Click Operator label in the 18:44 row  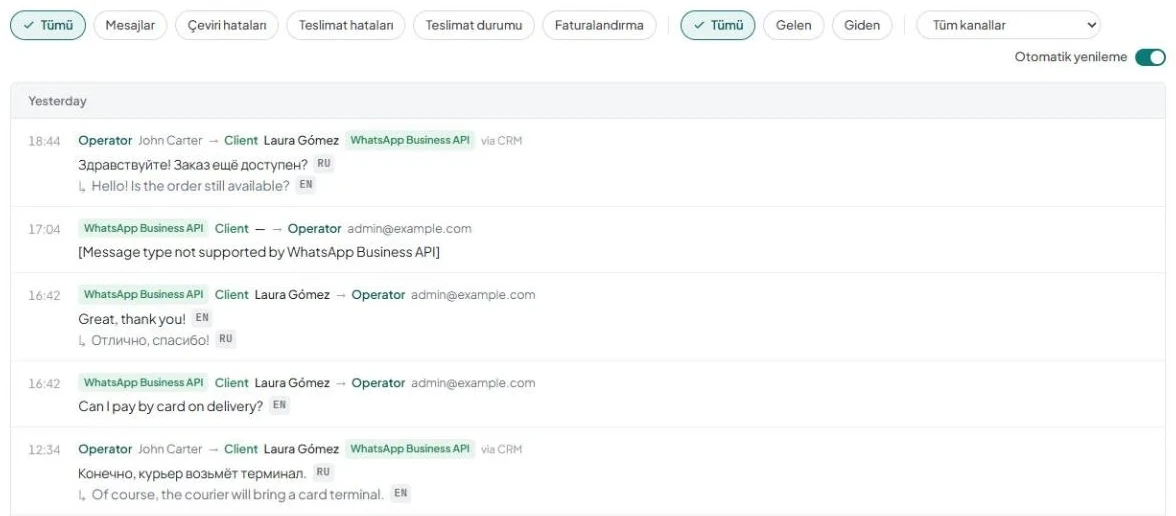coord(105,140)
